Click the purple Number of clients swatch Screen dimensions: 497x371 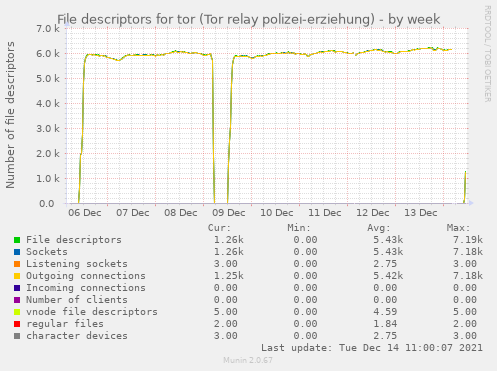pos(17,300)
